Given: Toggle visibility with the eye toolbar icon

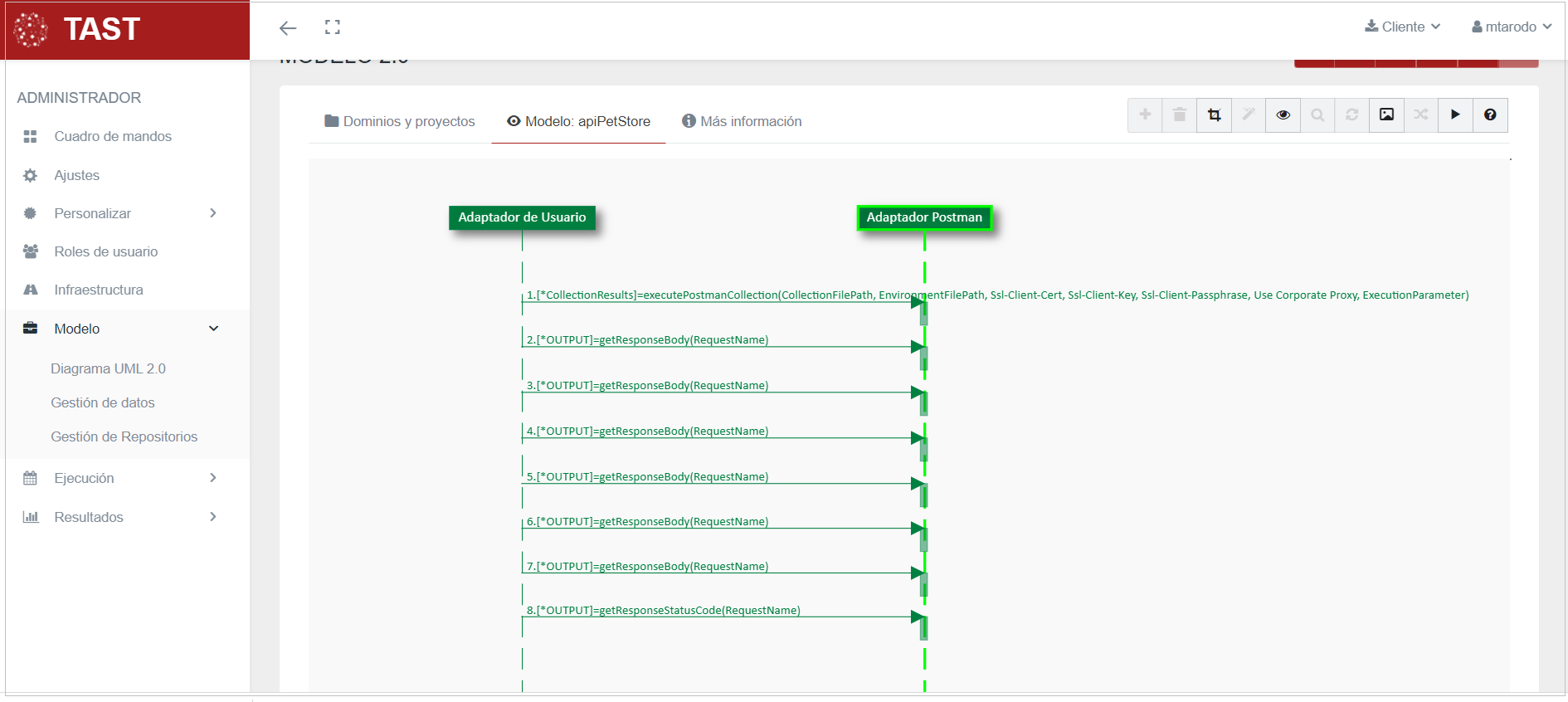Looking at the screenshot, I should point(1283,115).
